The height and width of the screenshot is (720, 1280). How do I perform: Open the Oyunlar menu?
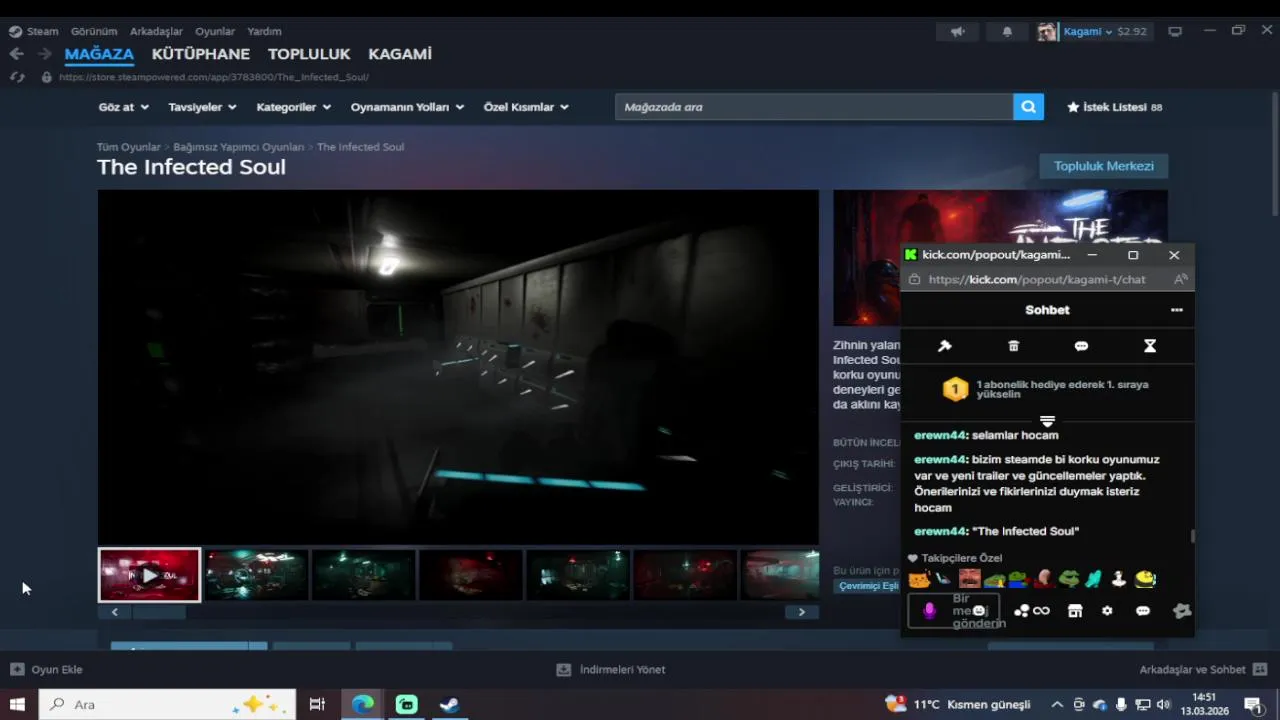click(215, 31)
